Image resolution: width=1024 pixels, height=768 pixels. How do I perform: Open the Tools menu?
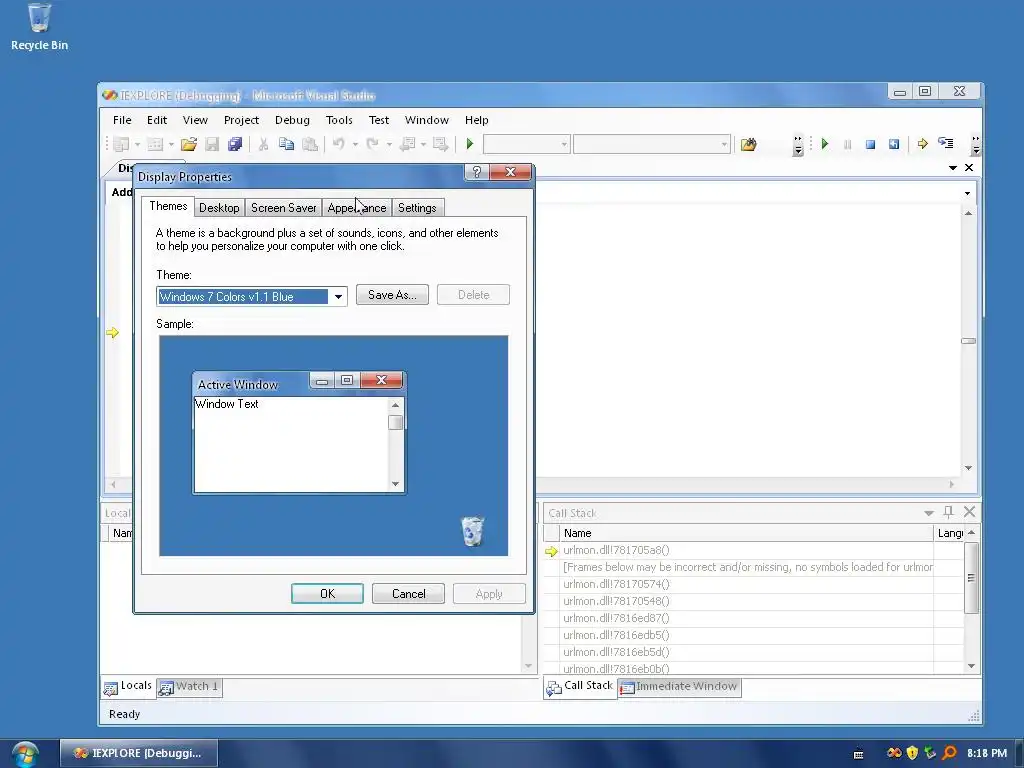point(339,120)
